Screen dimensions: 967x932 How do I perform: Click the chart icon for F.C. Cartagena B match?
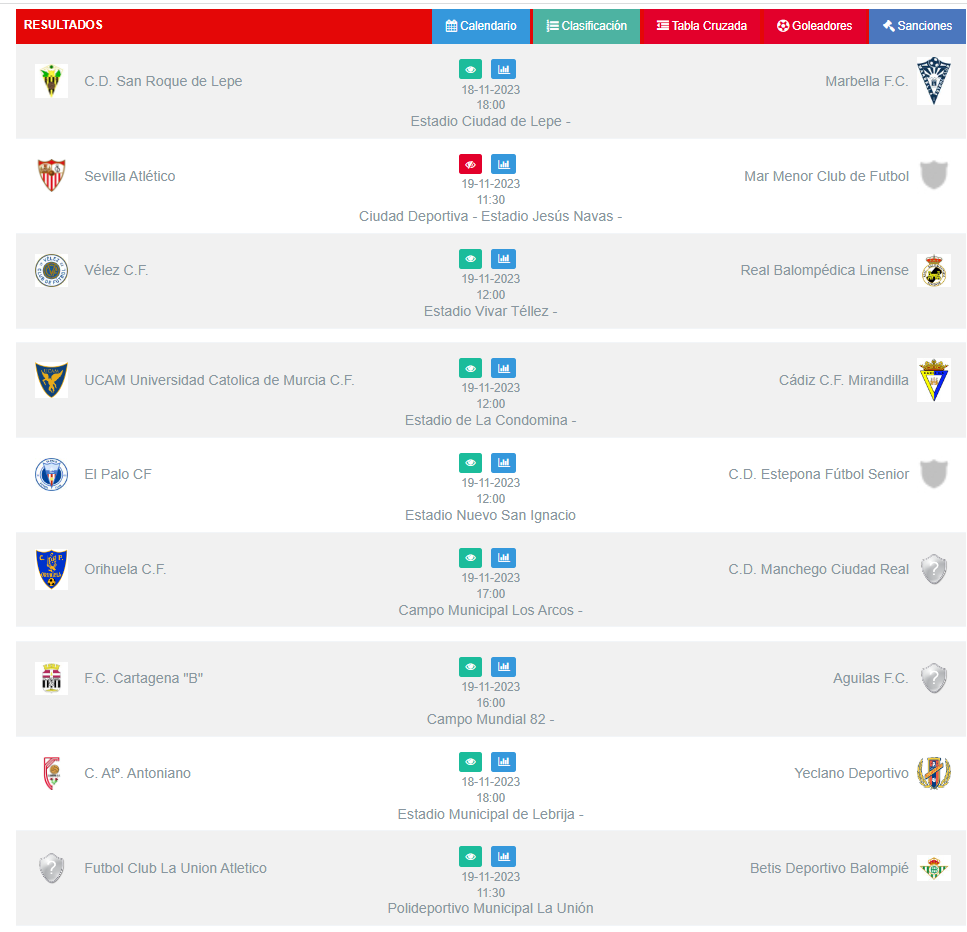pos(503,667)
